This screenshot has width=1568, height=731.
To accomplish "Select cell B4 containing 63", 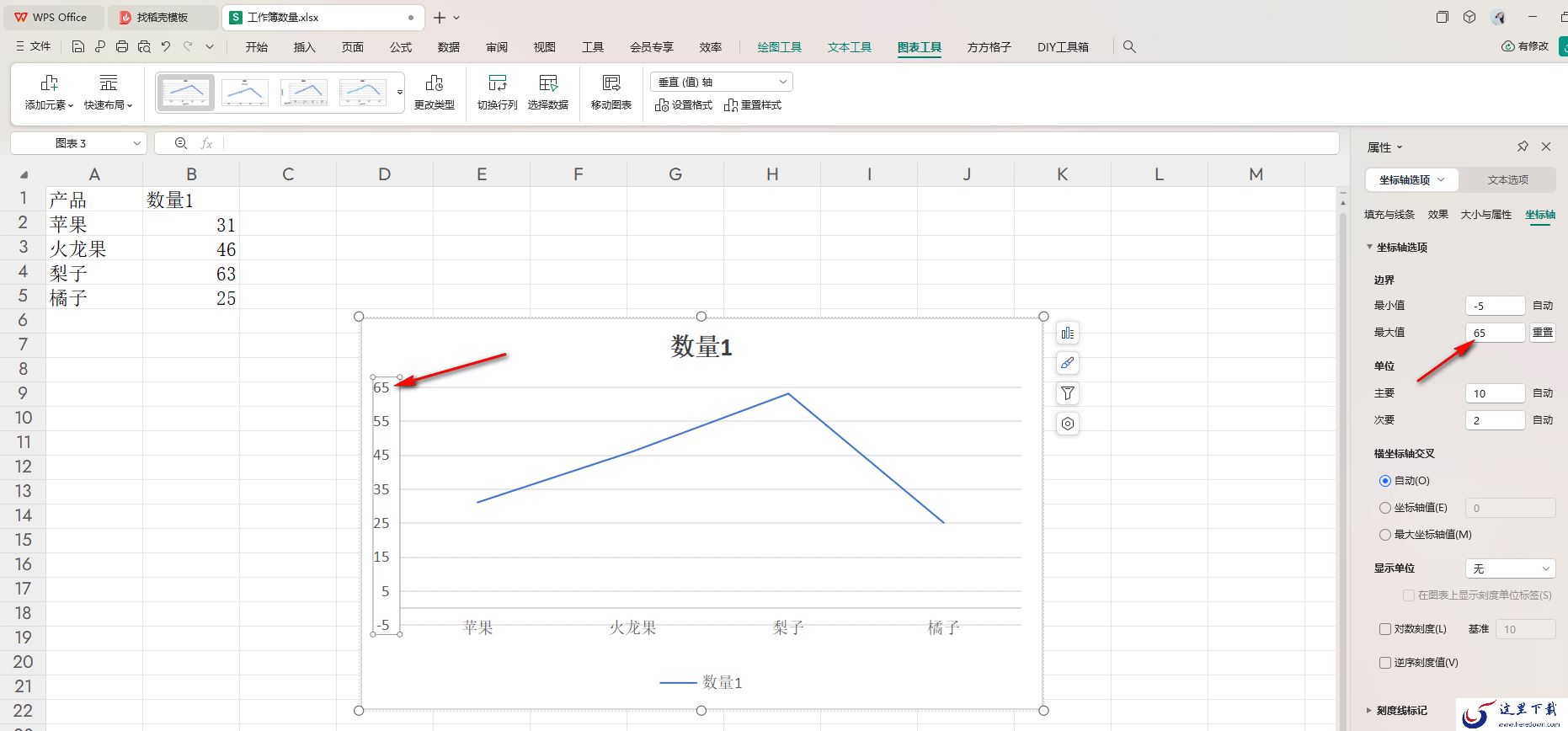I will [x=191, y=274].
